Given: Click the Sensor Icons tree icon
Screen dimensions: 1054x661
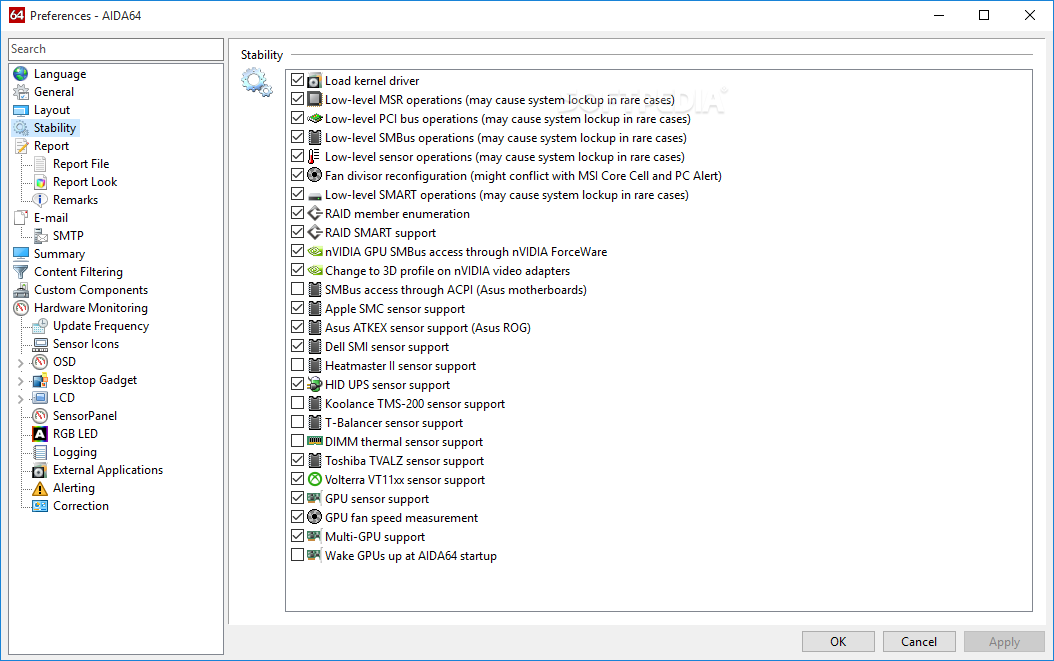Looking at the screenshot, I should pyautogui.click(x=40, y=344).
